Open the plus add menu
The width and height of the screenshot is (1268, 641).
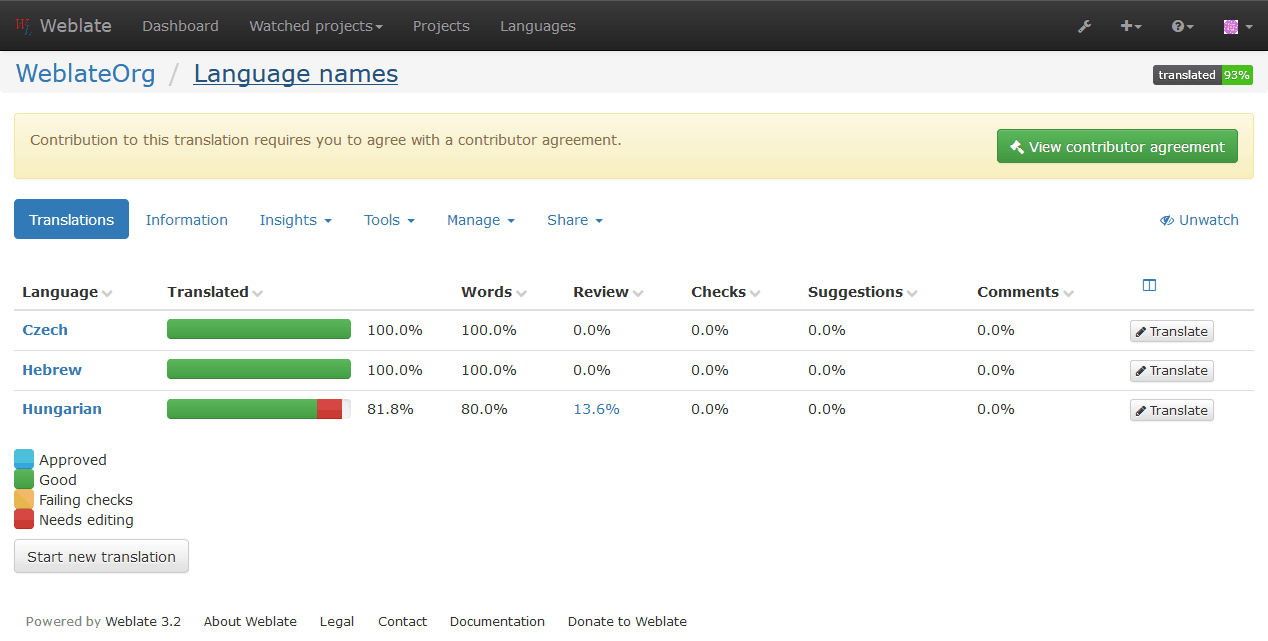pyautogui.click(x=1131, y=26)
